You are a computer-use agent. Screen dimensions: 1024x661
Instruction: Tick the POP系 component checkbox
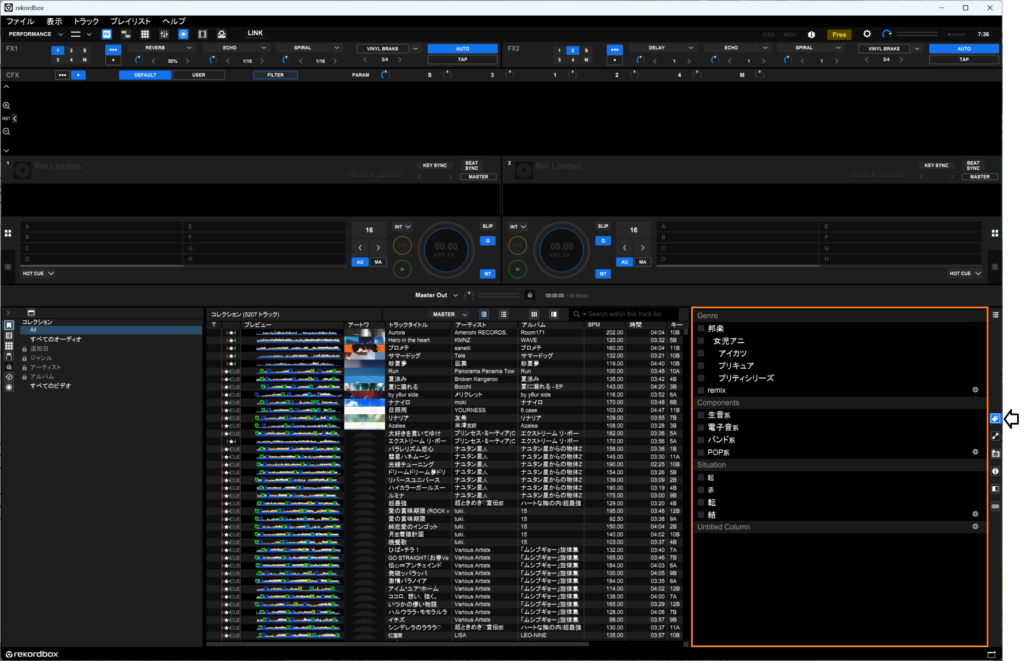coord(701,452)
